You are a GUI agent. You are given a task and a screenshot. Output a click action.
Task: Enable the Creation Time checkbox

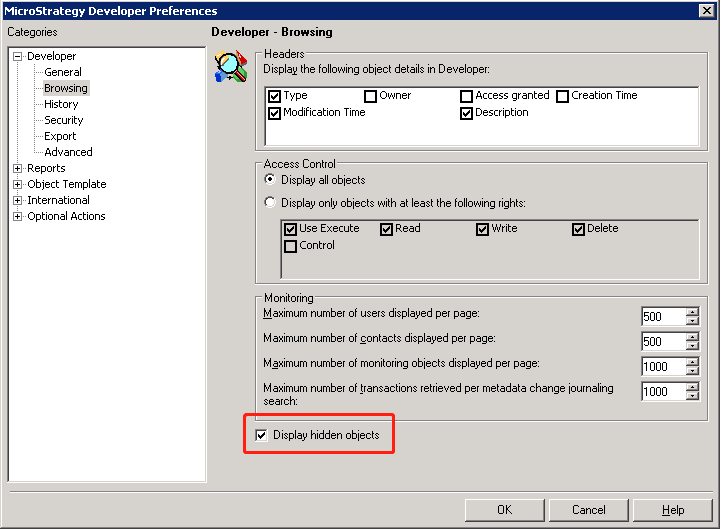click(563, 96)
